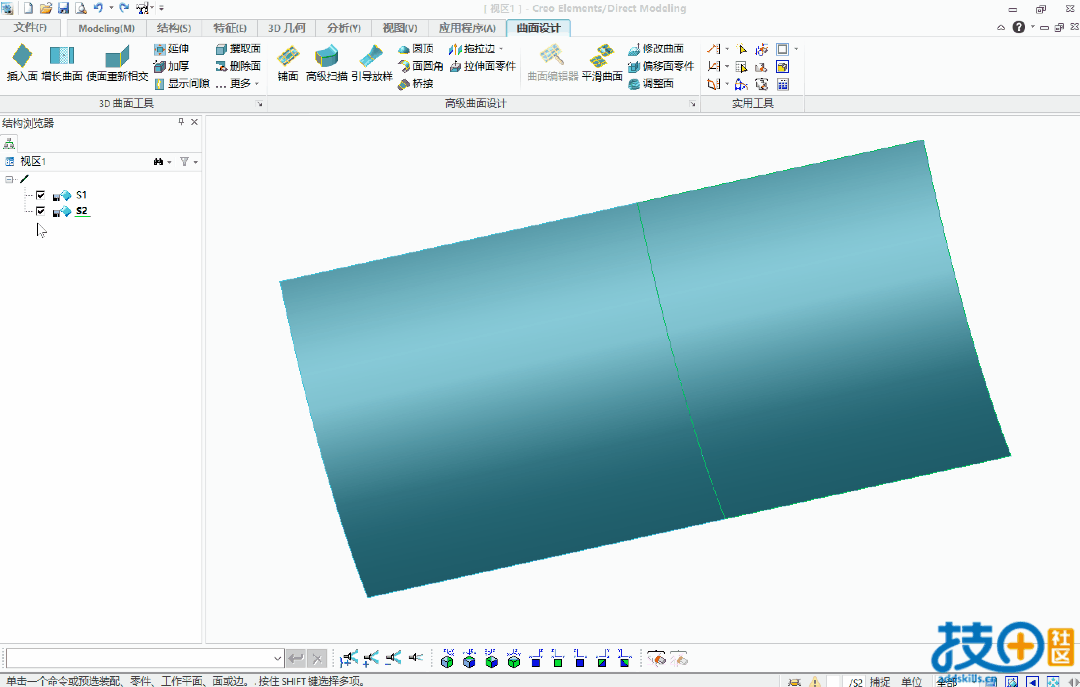The width and height of the screenshot is (1080, 687).
Task: Select the S2 item in the tree
Action: [x=82, y=211]
